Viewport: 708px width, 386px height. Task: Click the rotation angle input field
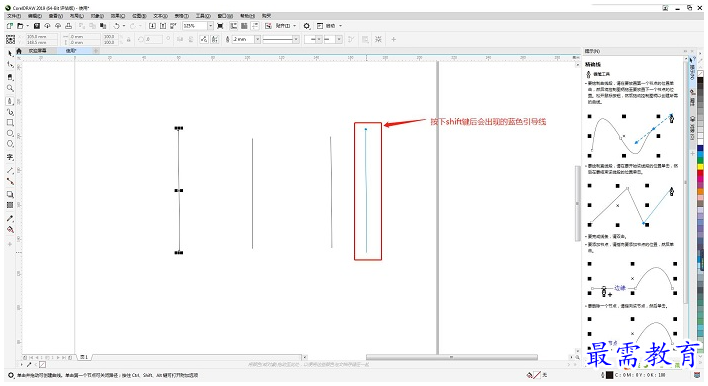click(x=153, y=40)
